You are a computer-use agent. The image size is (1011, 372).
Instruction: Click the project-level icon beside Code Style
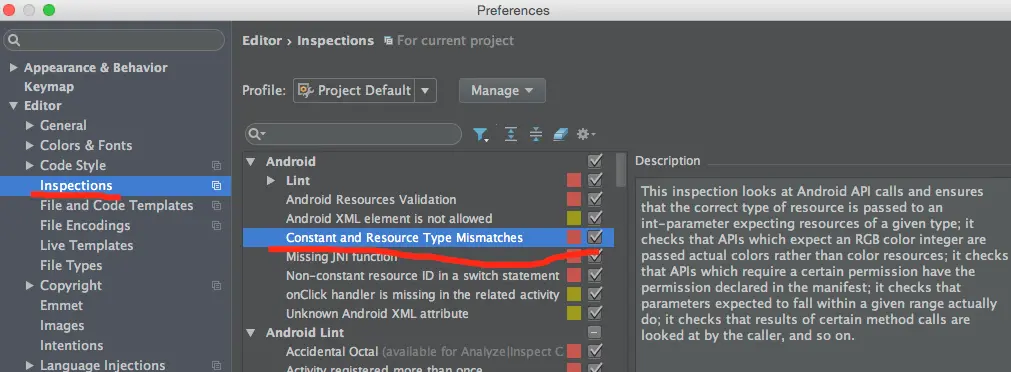217,166
